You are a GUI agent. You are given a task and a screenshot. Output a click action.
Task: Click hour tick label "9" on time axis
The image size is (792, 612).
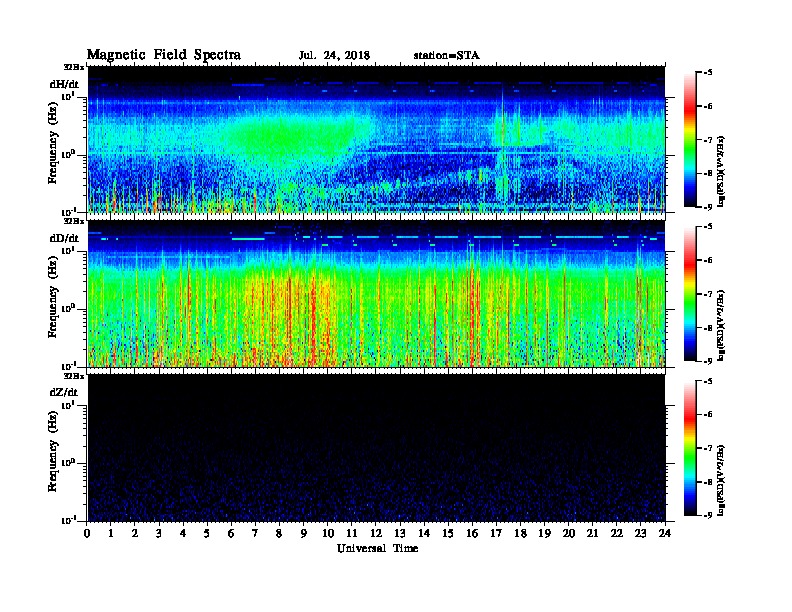tap(304, 533)
